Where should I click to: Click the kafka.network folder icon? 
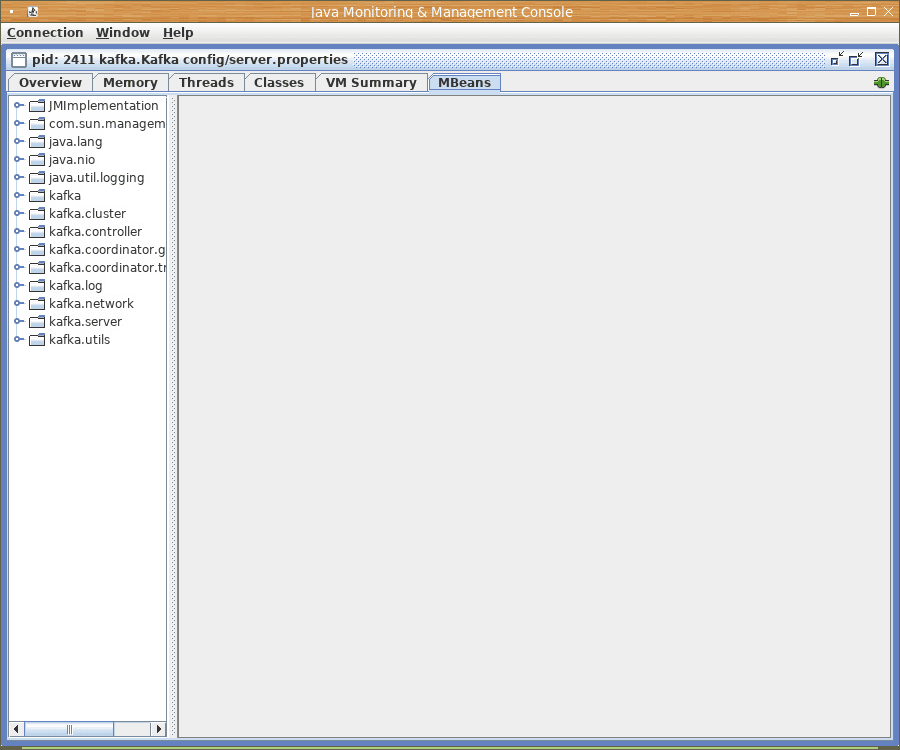coord(37,304)
